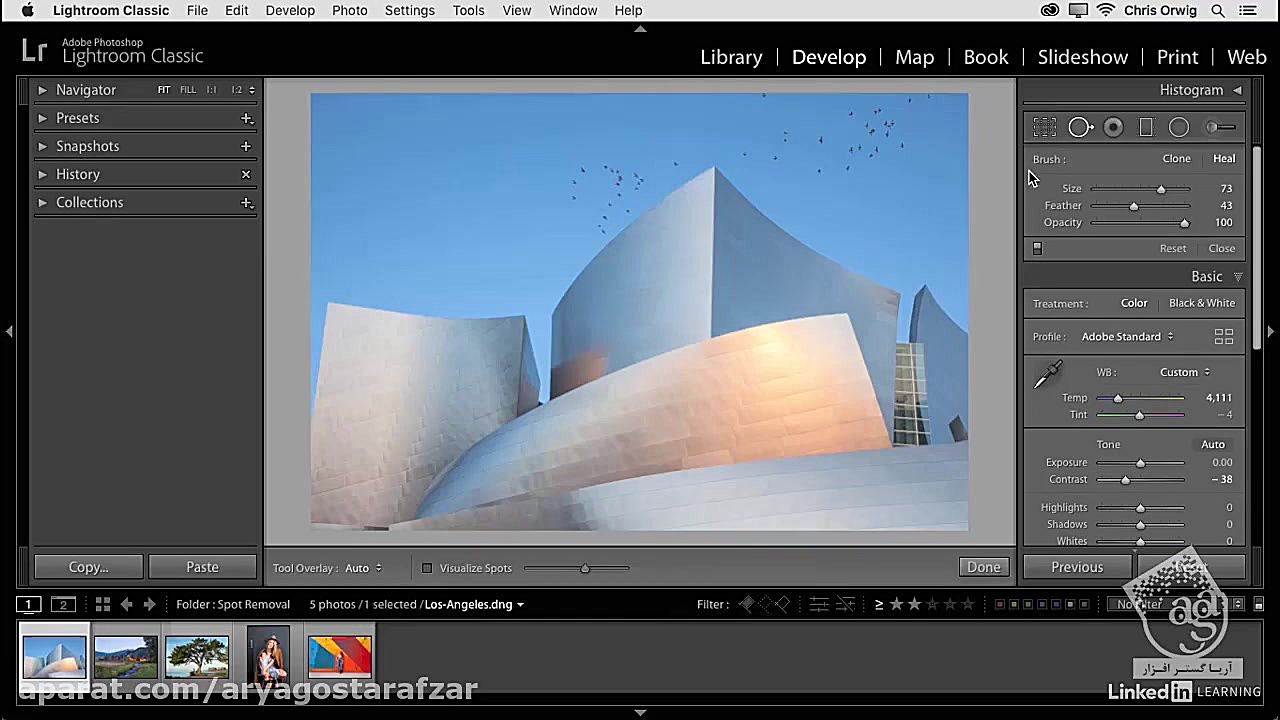
Task: Toggle the spot removal panel switch
Action: click(x=1037, y=248)
